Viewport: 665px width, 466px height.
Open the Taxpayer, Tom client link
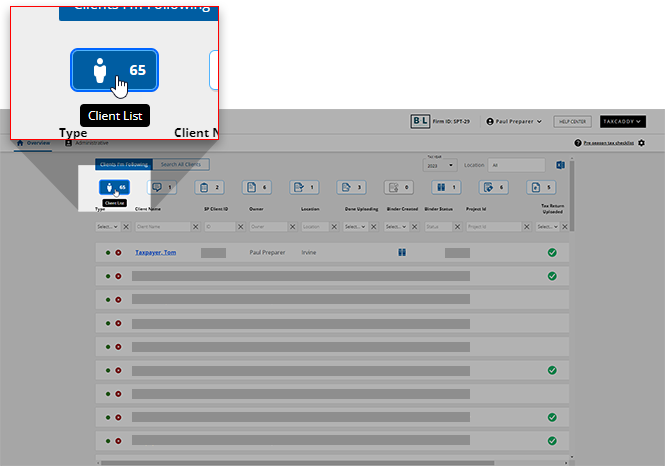(156, 252)
